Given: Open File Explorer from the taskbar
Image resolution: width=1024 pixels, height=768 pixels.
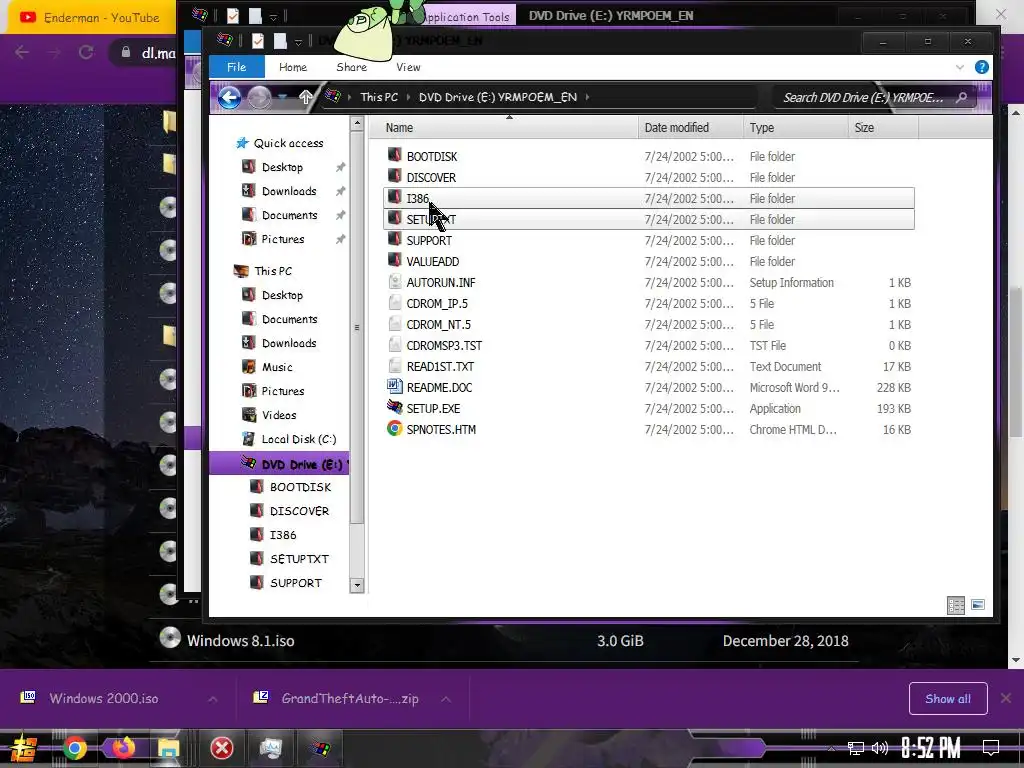Looking at the screenshot, I should [x=168, y=748].
